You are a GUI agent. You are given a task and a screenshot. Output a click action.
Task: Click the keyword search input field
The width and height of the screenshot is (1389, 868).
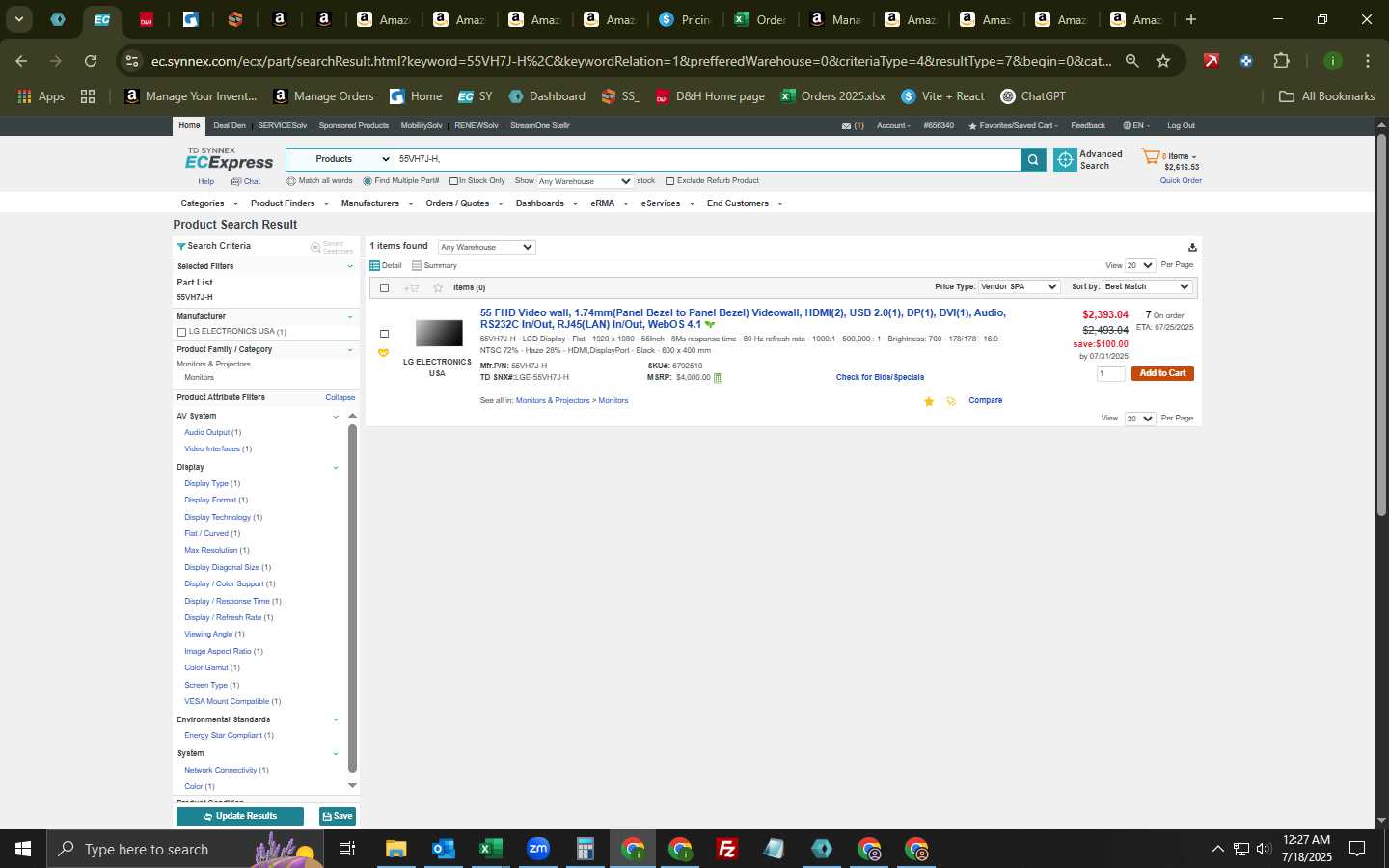point(706,160)
